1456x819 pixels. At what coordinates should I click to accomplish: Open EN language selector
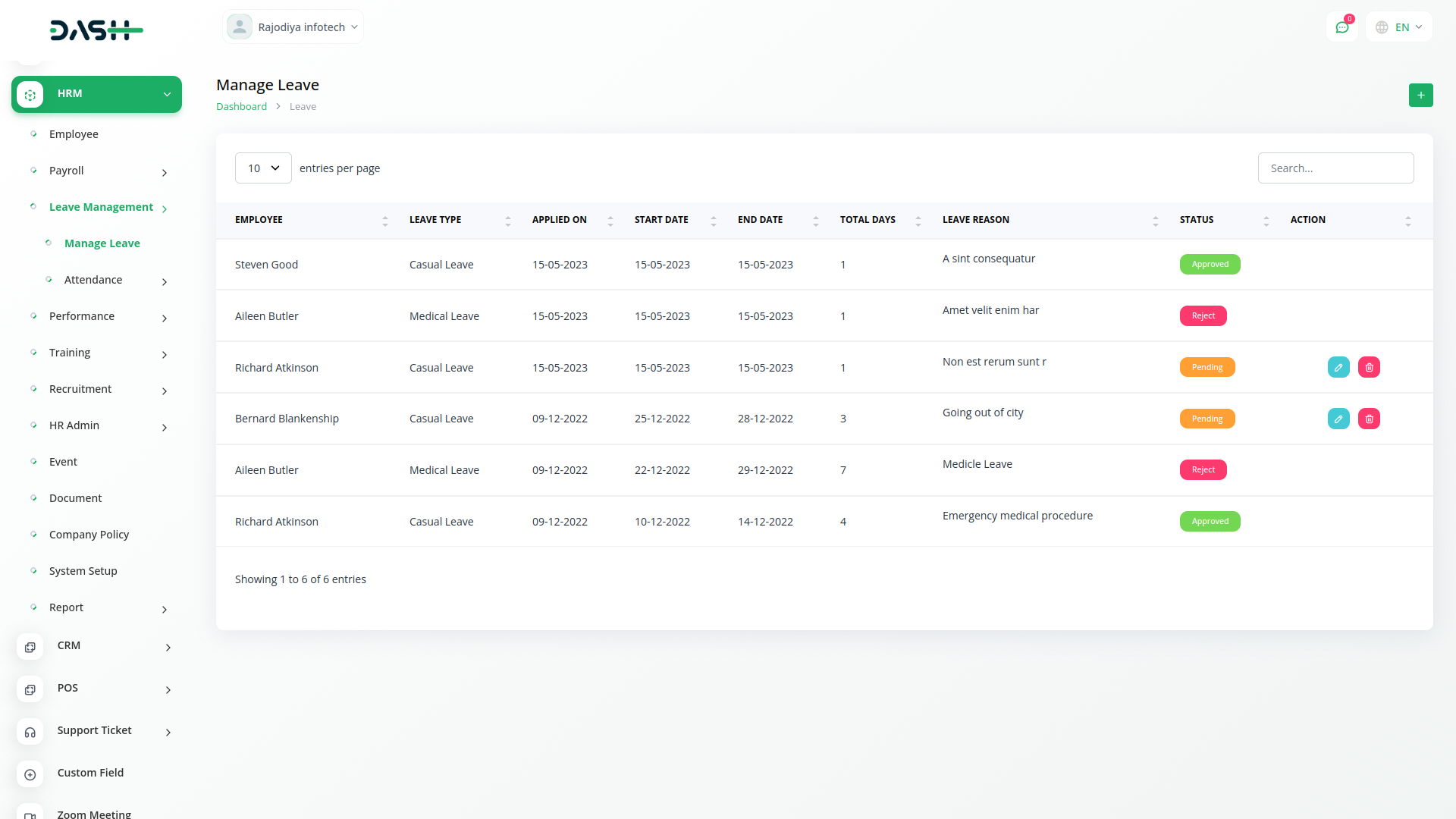point(1399,27)
